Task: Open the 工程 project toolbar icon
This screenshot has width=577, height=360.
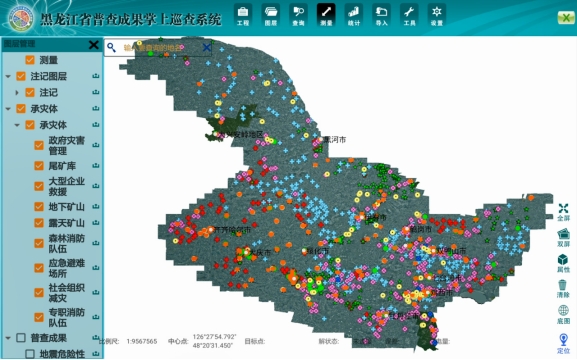Action: (x=243, y=15)
